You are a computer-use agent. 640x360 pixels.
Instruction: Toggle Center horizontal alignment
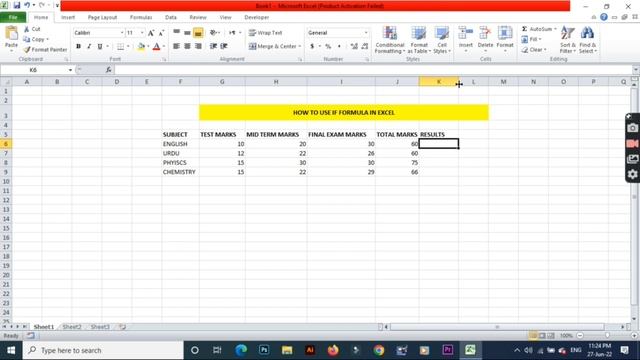(187, 46)
